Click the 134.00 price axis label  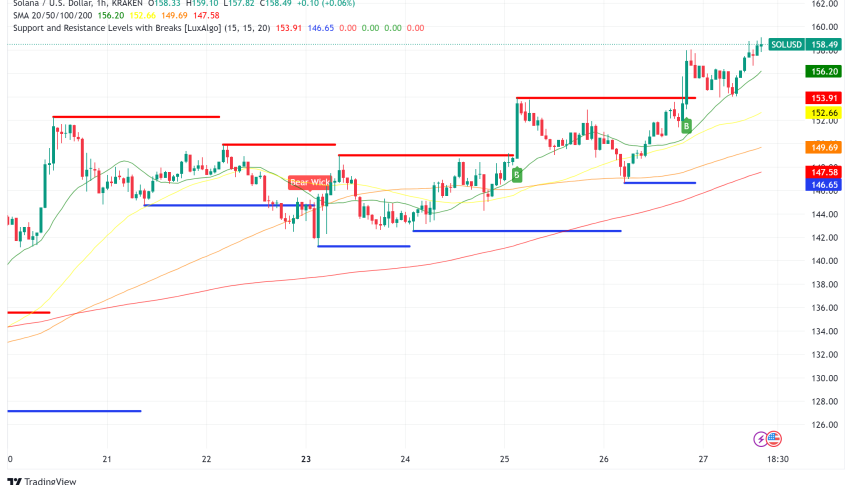[x=825, y=331]
